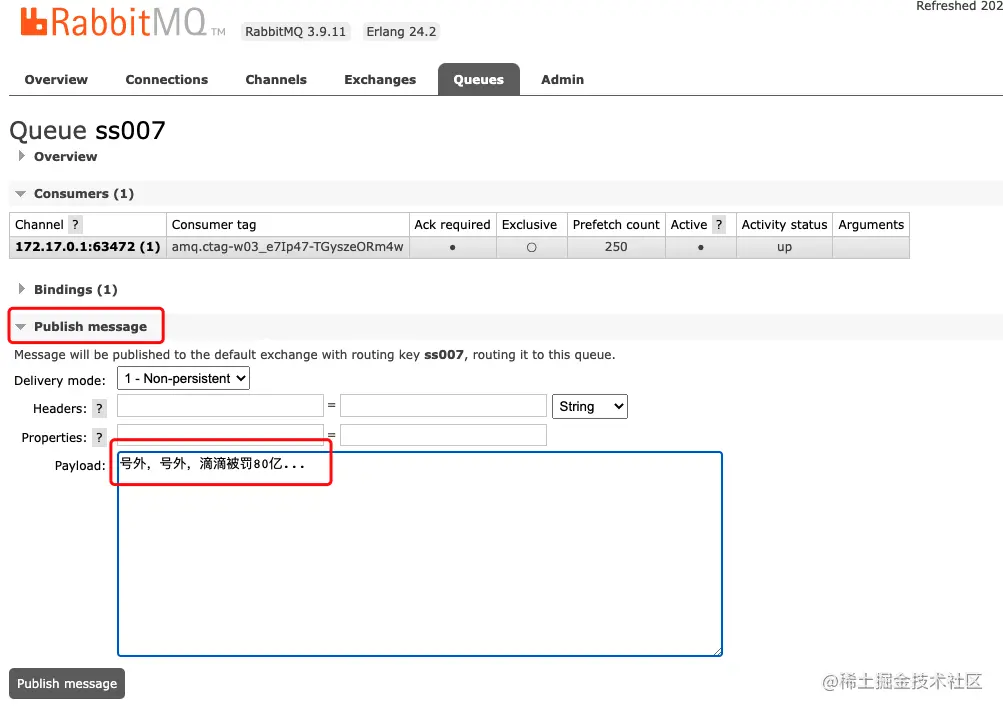The width and height of the screenshot is (1003, 712).
Task: Switch to the Channels tab
Action: point(276,80)
